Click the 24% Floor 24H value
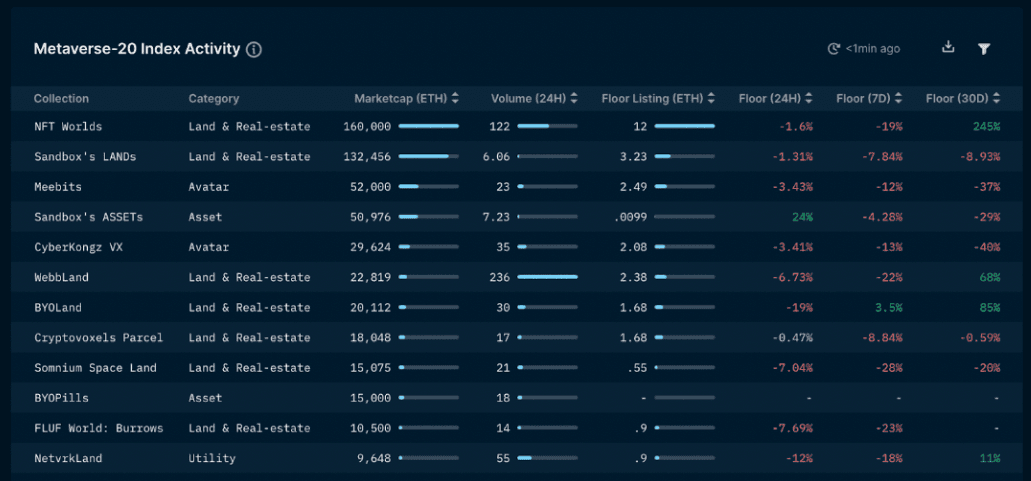 coord(802,217)
